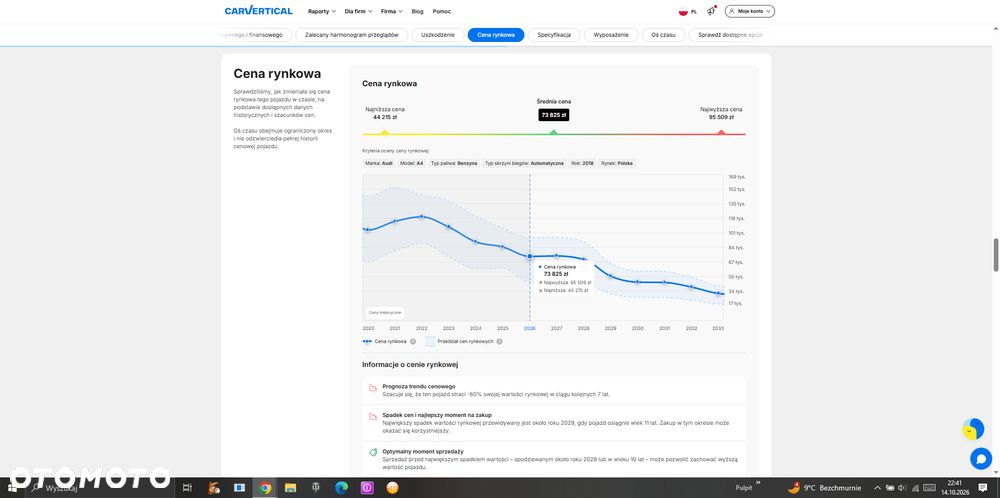Jump to the Oś czasu tab
This screenshot has height=498, width=1000.
(663, 35)
